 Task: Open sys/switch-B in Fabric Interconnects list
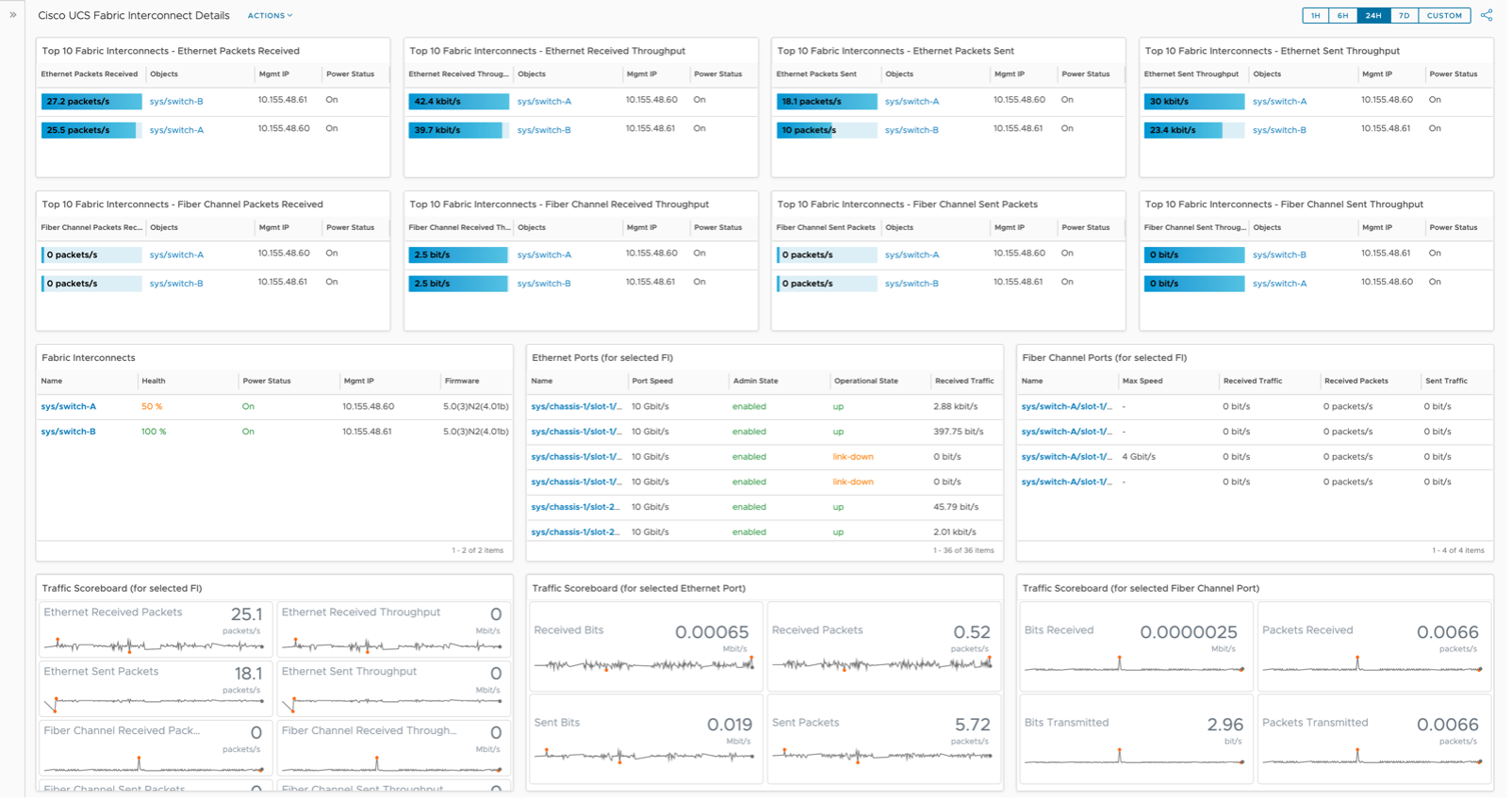(x=69, y=432)
